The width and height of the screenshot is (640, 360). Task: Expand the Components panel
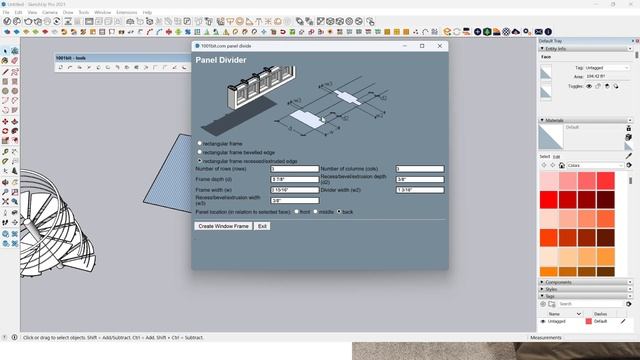click(542, 282)
